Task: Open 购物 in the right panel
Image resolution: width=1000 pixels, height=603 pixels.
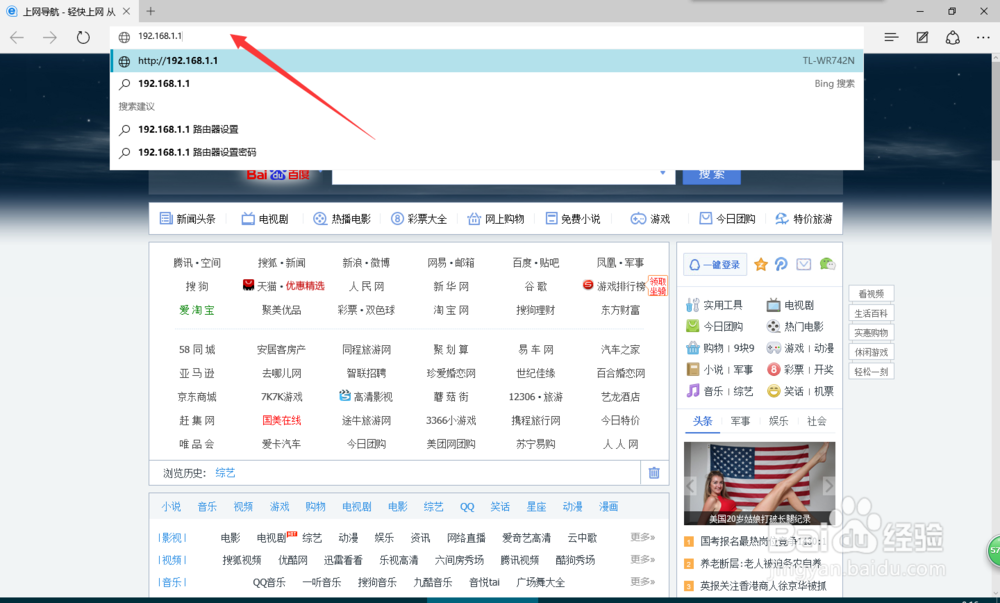Action: click(x=713, y=348)
